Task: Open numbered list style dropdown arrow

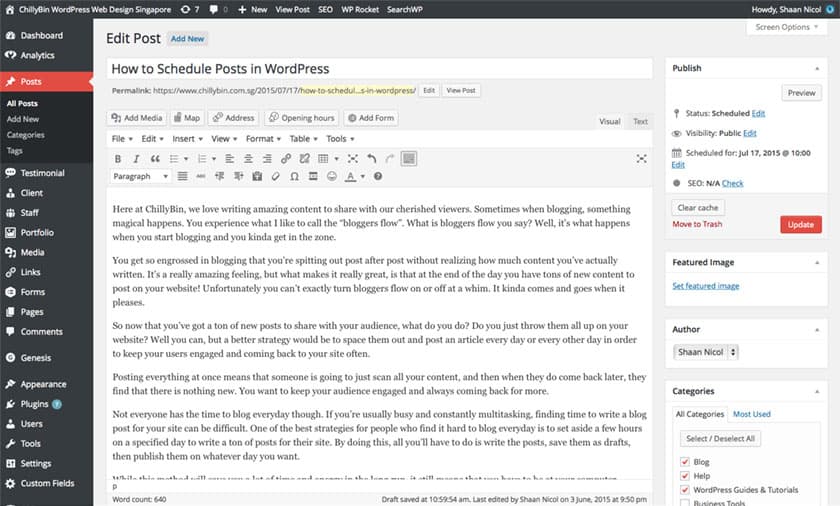Action: [214, 158]
